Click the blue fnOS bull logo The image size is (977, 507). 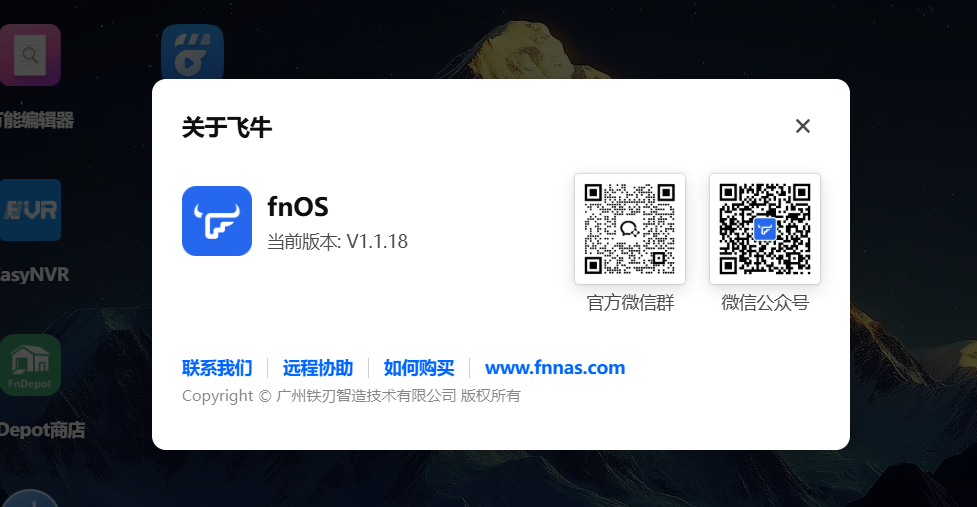pyautogui.click(x=217, y=221)
